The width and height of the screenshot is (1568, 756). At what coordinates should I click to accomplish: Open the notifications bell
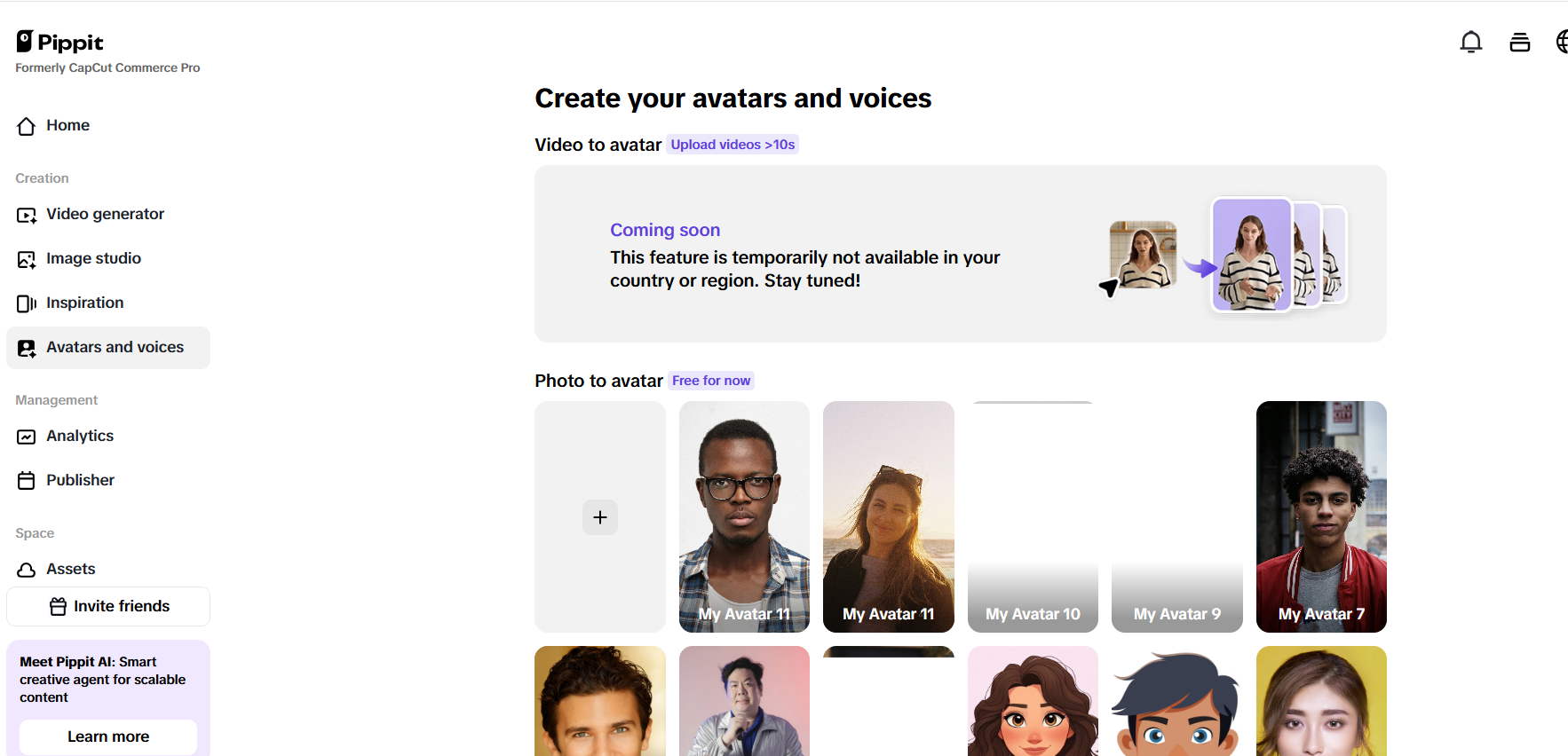click(x=1470, y=42)
